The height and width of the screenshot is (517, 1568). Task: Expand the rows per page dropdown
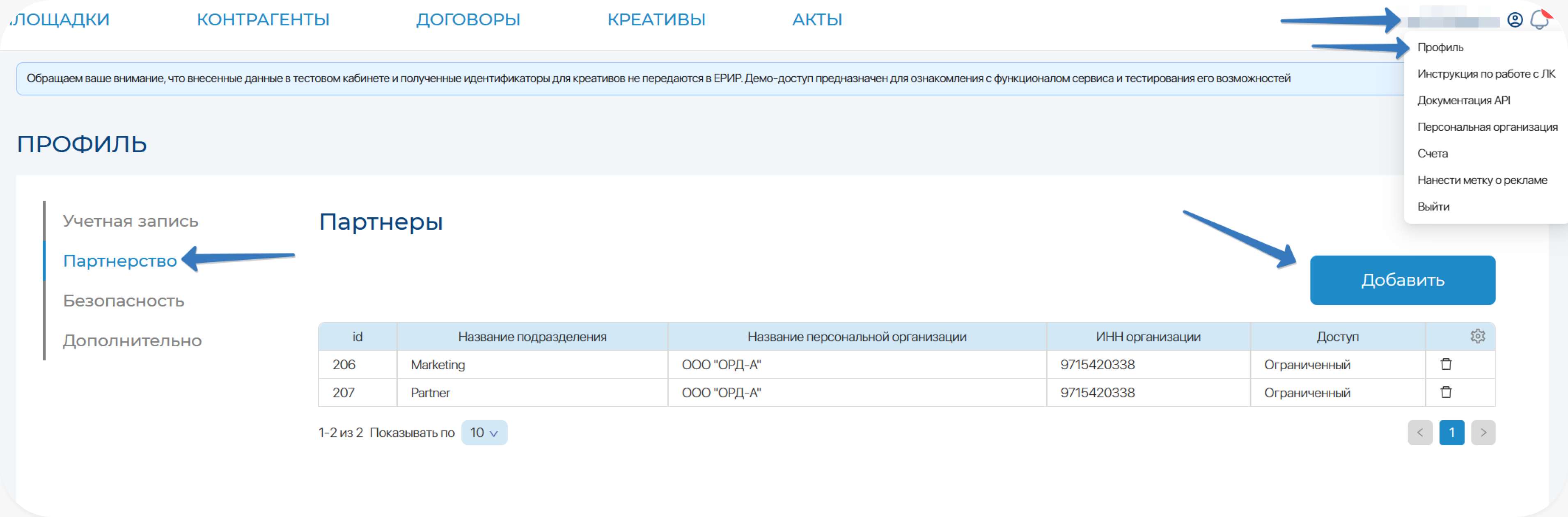484,432
